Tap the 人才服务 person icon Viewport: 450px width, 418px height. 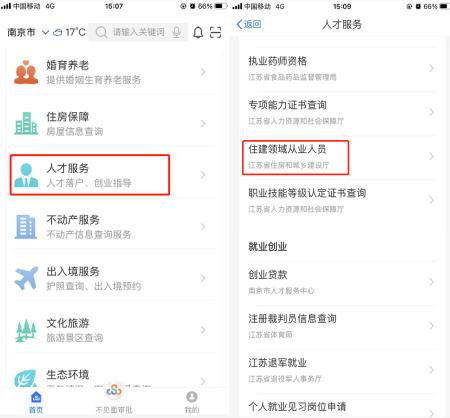tap(26, 175)
